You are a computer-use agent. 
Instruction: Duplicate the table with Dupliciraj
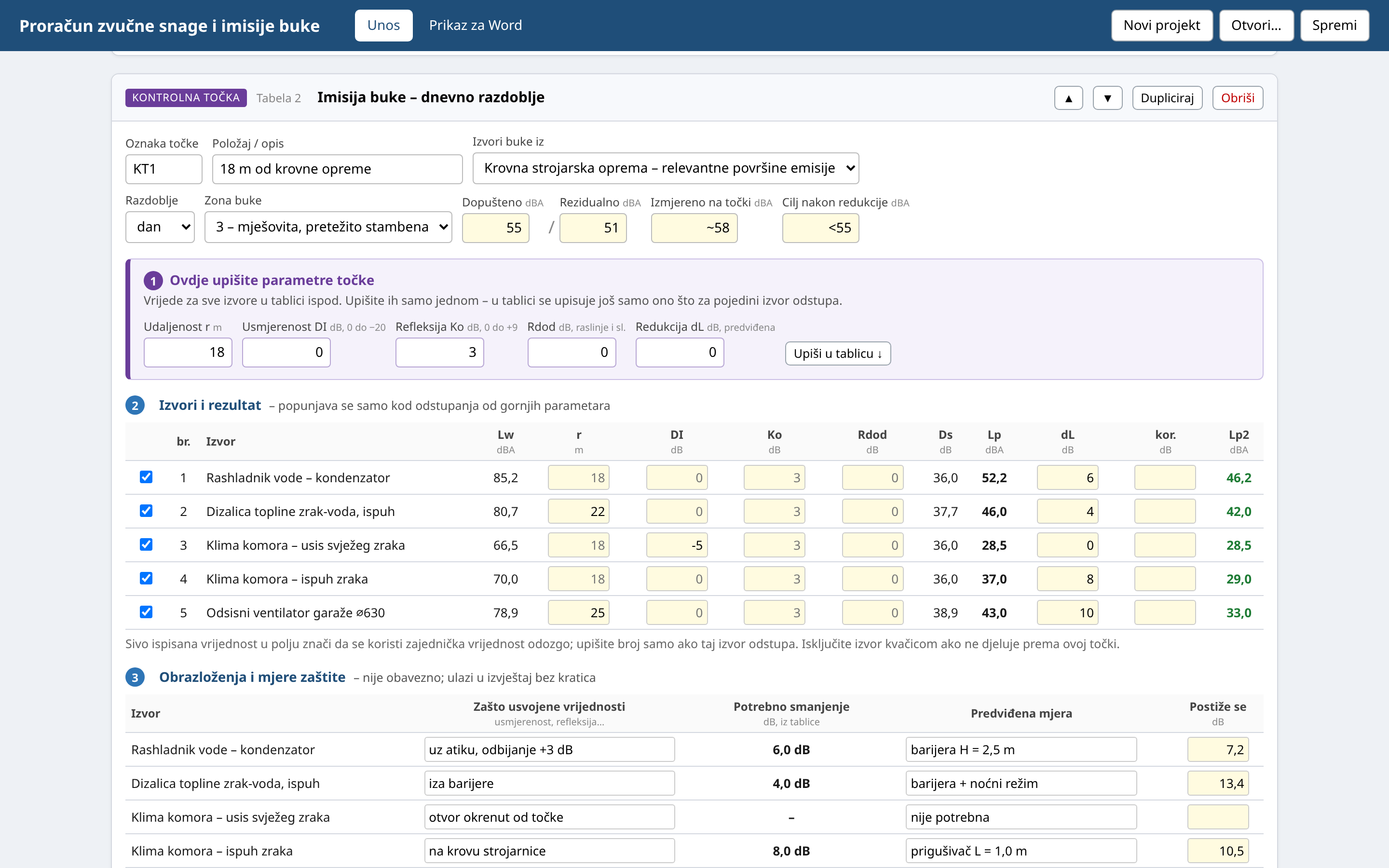click(x=1167, y=97)
